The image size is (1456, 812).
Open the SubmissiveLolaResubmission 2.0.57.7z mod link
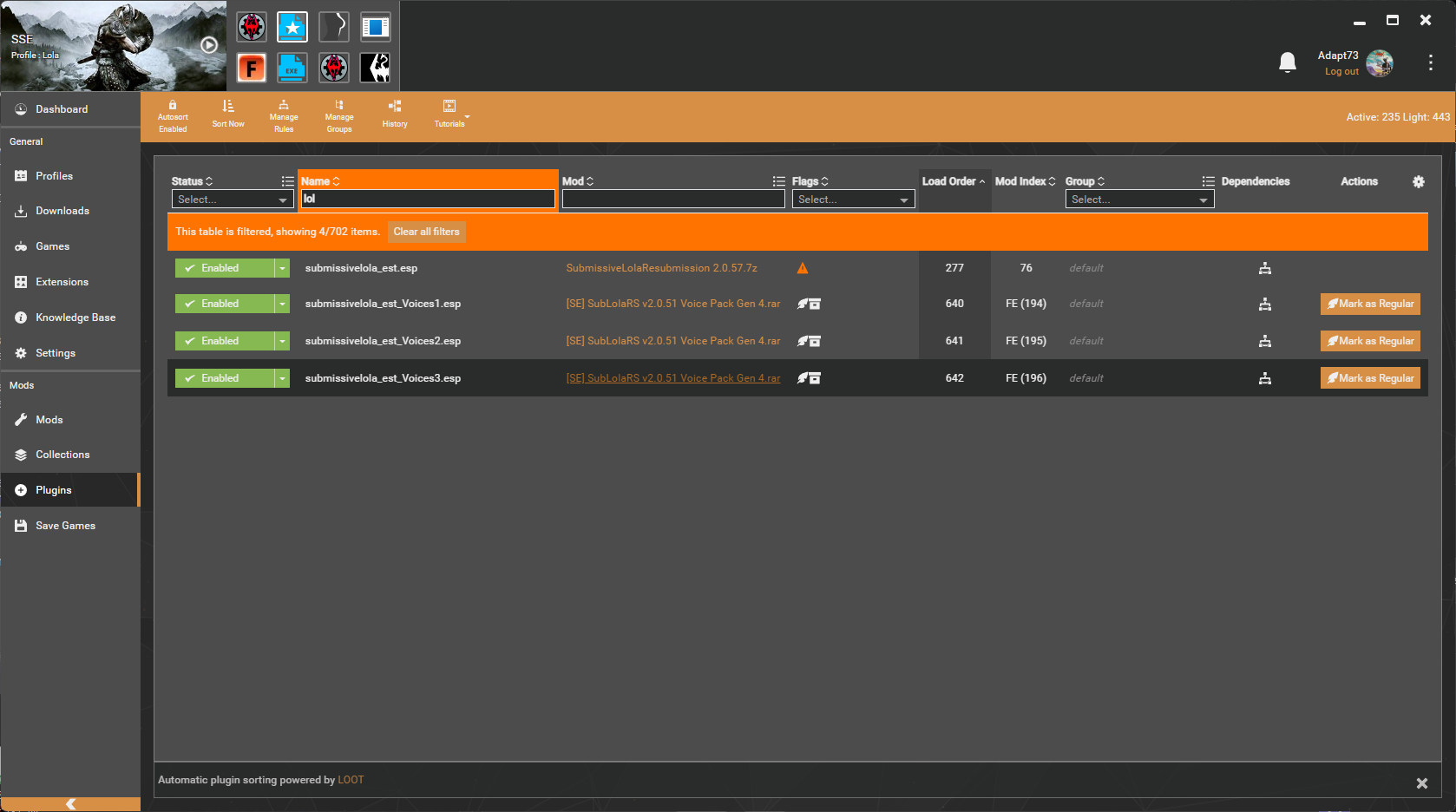pos(661,268)
